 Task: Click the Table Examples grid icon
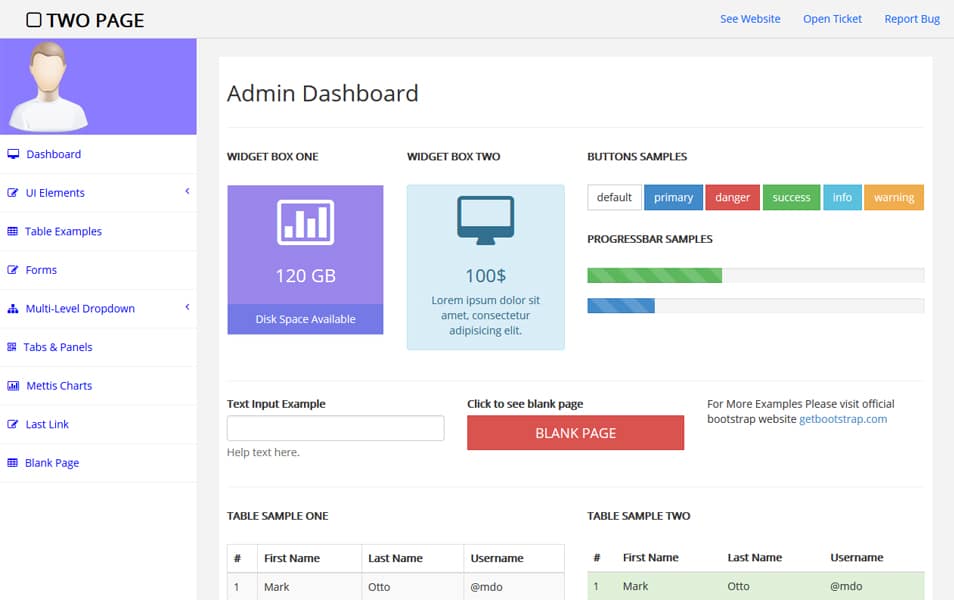[x=14, y=231]
